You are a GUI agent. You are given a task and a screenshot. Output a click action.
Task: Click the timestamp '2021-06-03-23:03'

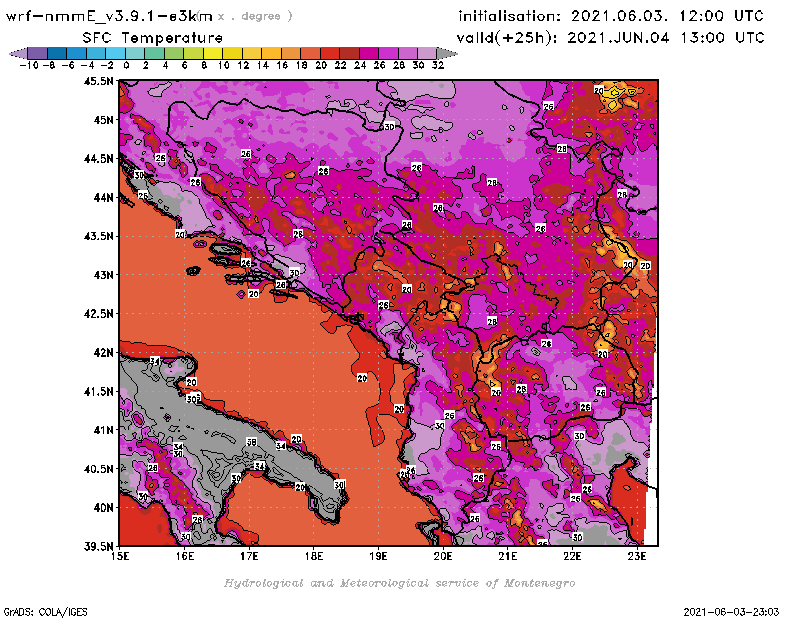pyautogui.click(x=731, y=612)
